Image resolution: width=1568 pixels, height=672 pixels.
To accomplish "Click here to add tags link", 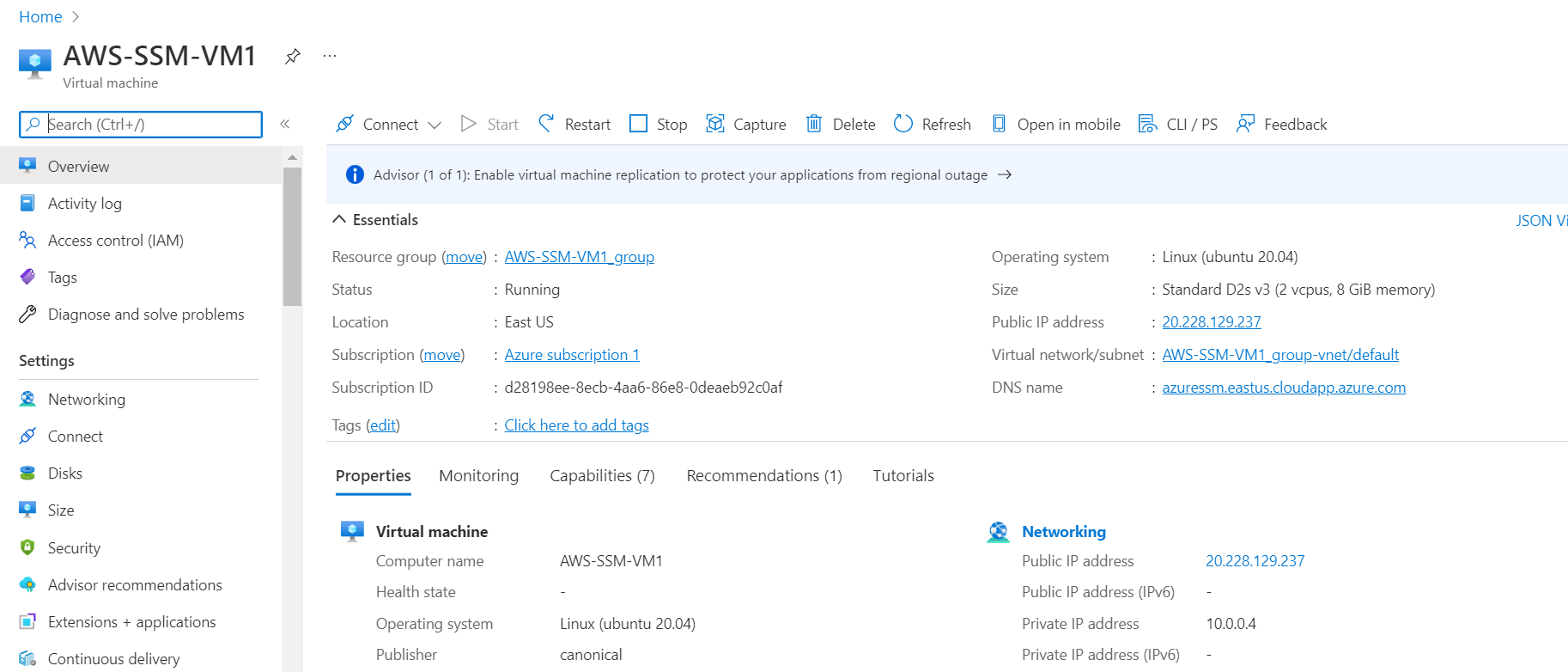I will pos(576,425).
